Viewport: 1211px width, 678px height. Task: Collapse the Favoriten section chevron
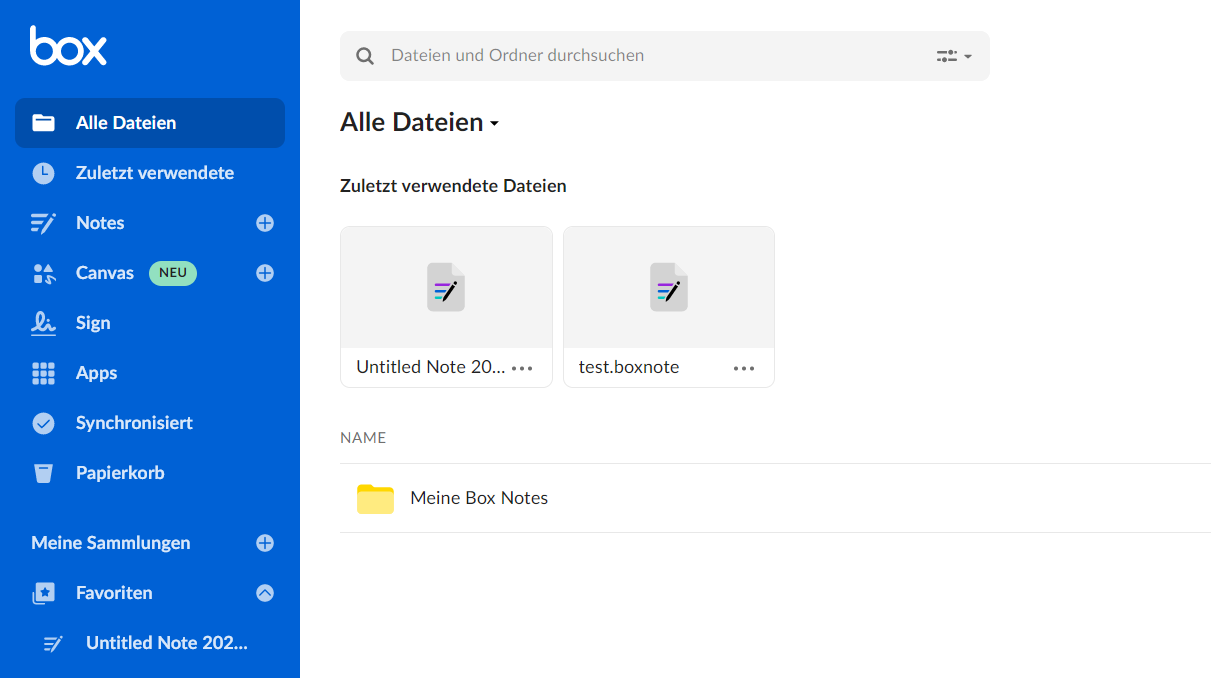265,593
